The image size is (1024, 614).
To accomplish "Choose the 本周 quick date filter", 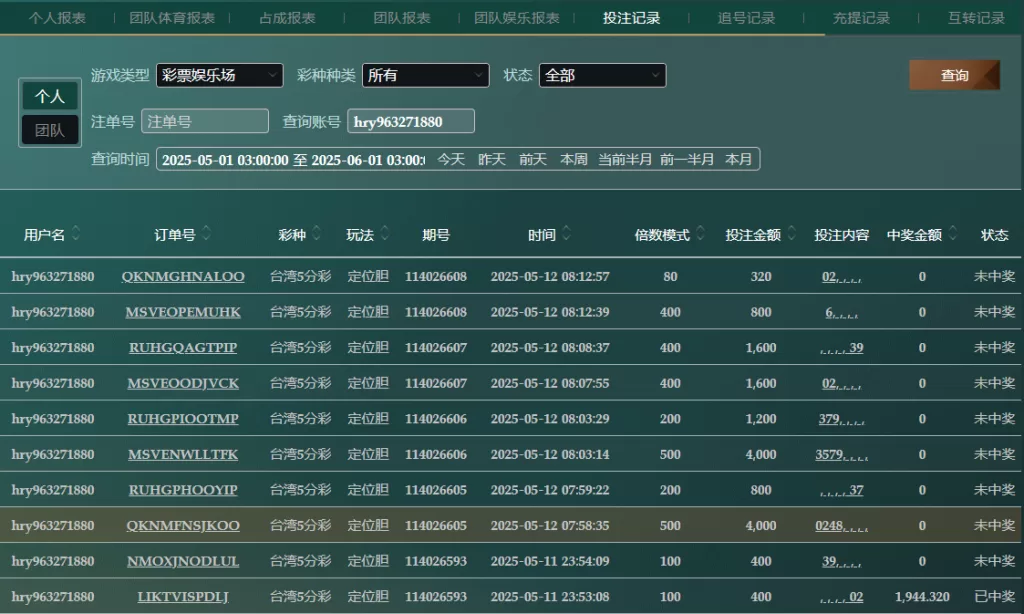I will 573,159.
